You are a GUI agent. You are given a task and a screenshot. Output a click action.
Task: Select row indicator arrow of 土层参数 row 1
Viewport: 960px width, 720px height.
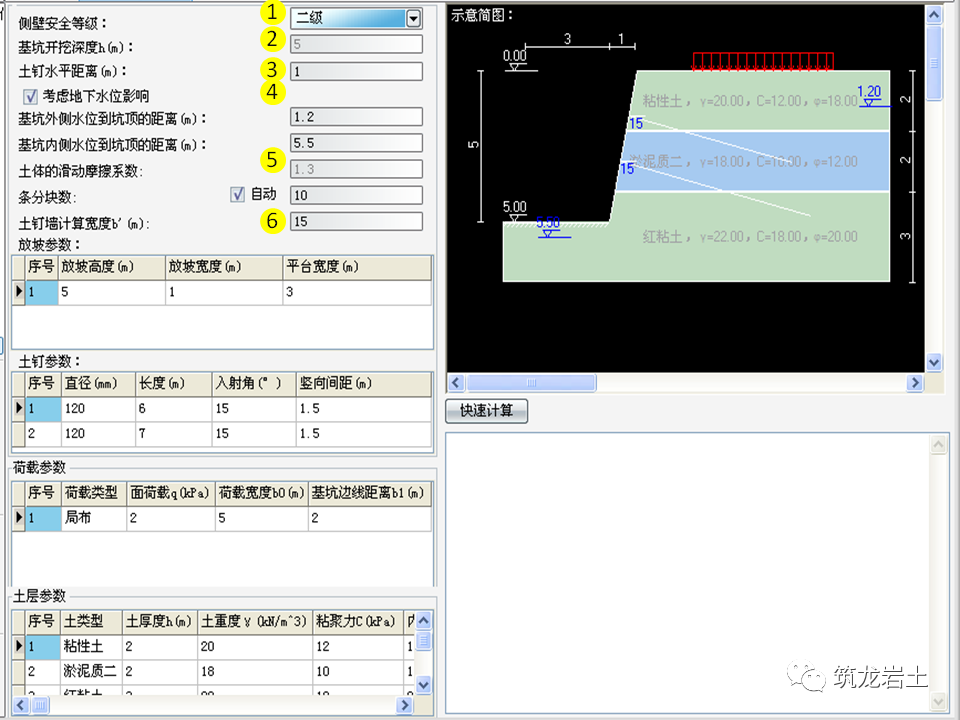click(x=19, y=646)
